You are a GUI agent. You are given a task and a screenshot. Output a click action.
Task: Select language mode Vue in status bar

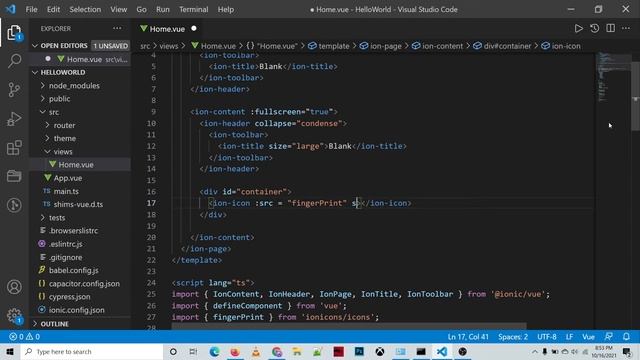tap(588, 337)
